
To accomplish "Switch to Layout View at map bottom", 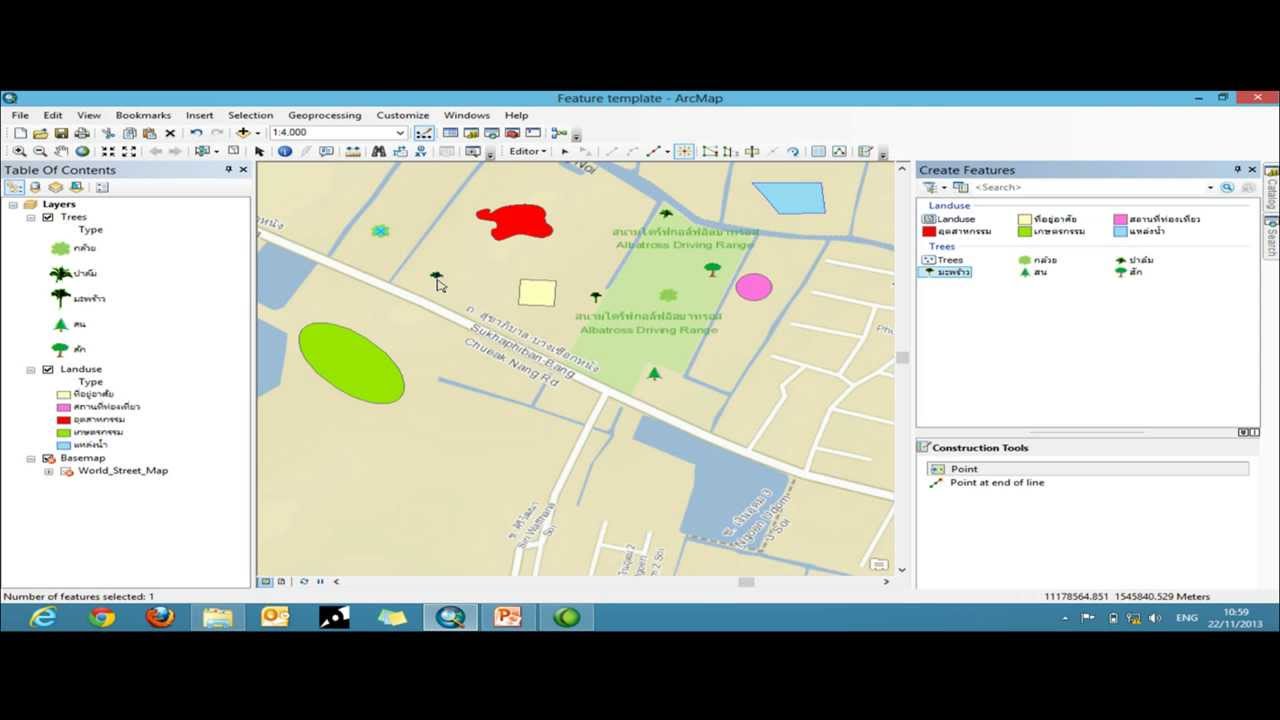I will 281,581.
